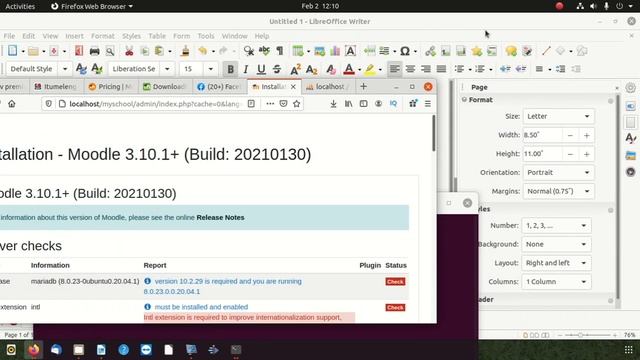Toggle Center Horizontally alignment
Screen dimensions: 640x360
point(410,69)
